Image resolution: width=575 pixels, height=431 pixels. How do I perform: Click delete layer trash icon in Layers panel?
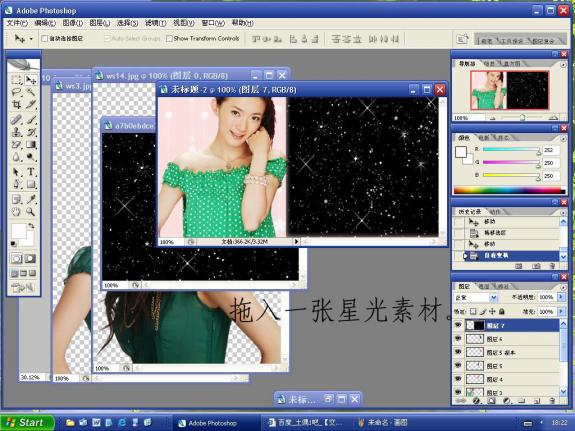coord(553,401)
